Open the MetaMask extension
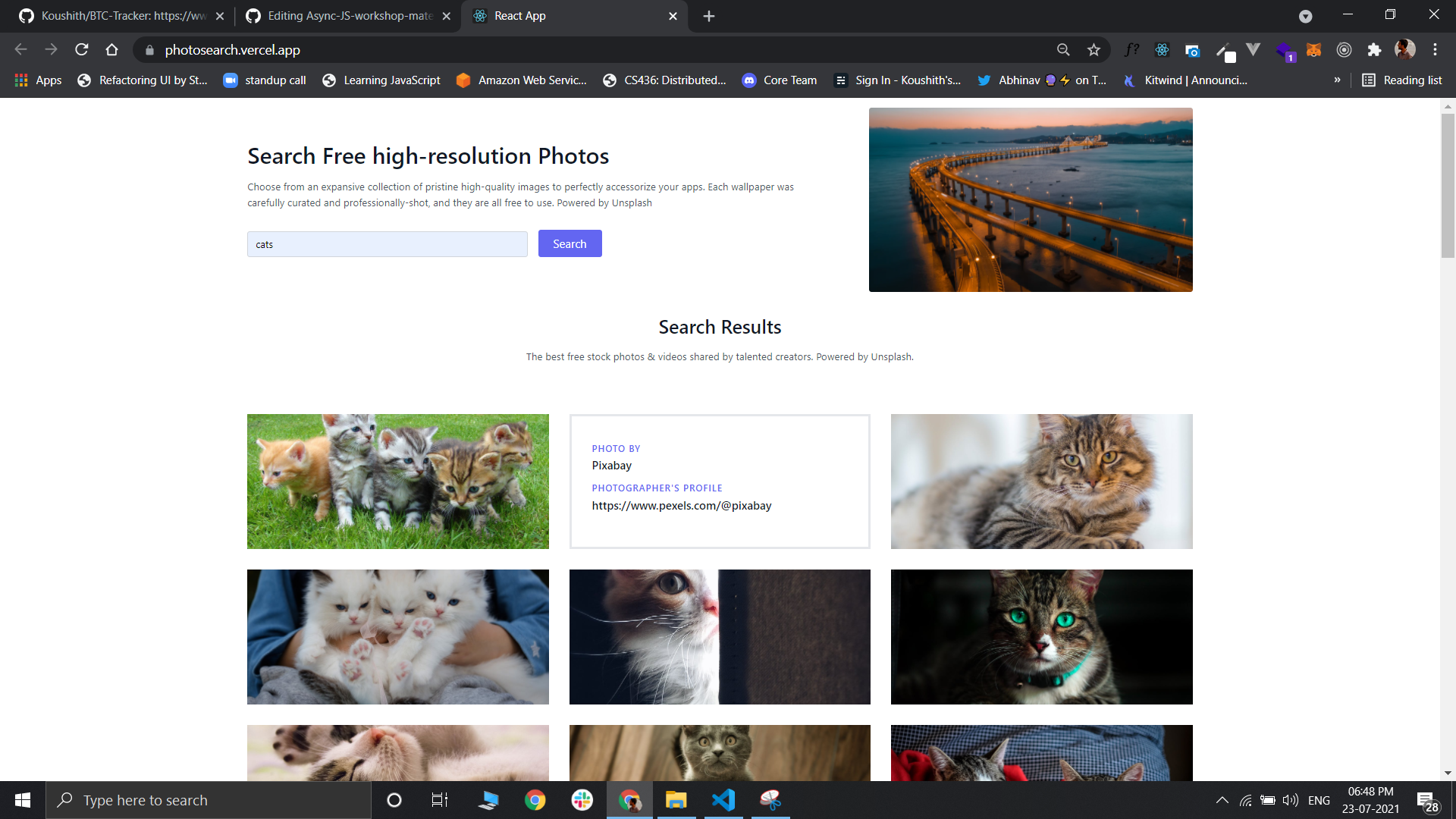 (1314, 49)
